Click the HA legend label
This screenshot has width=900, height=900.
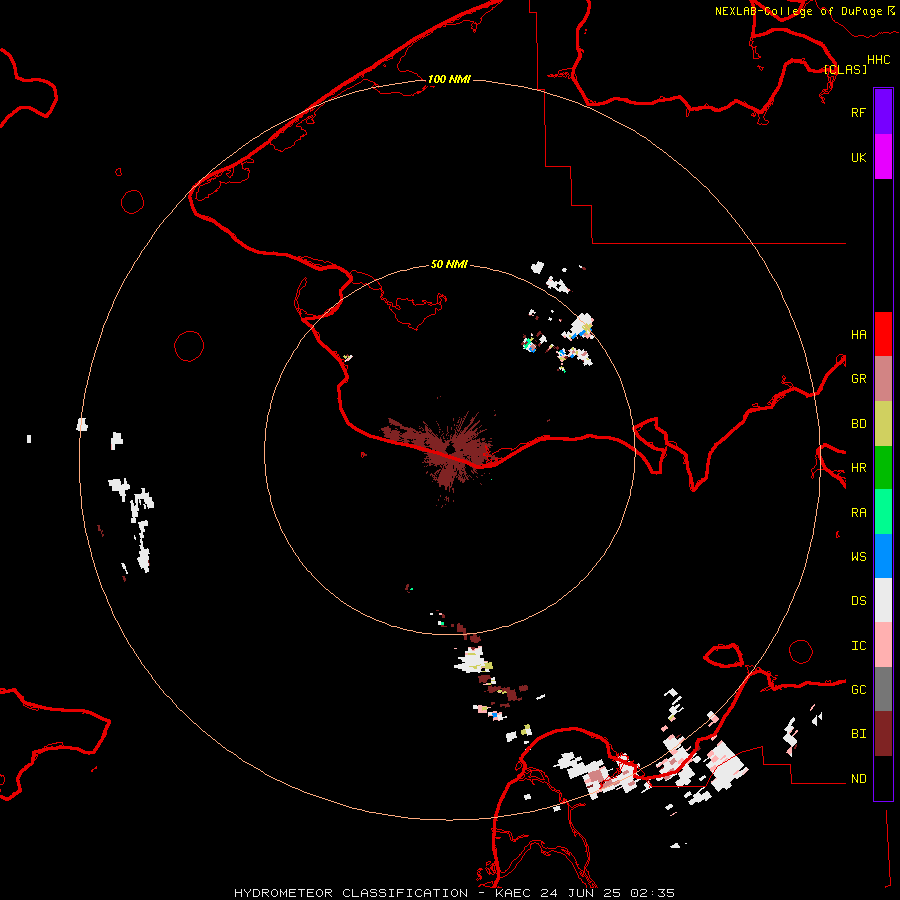point(858,335)
